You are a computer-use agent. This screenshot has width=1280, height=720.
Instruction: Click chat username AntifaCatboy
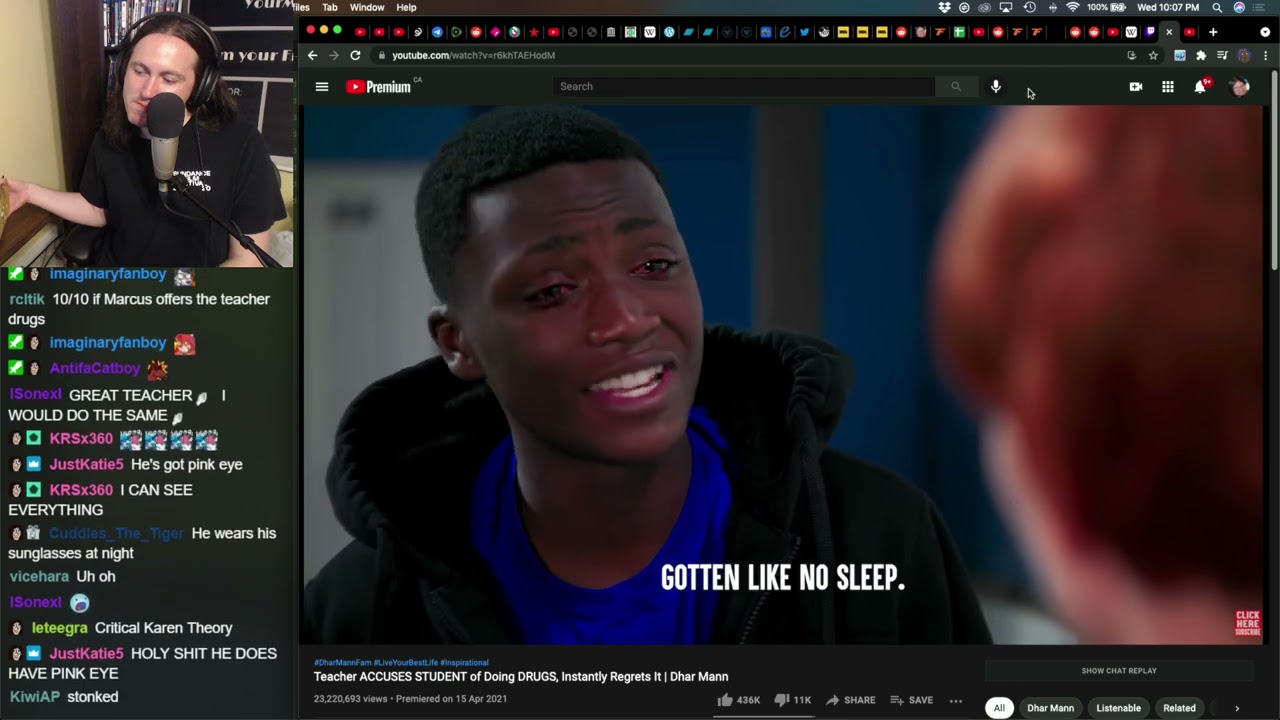[95, 369]
